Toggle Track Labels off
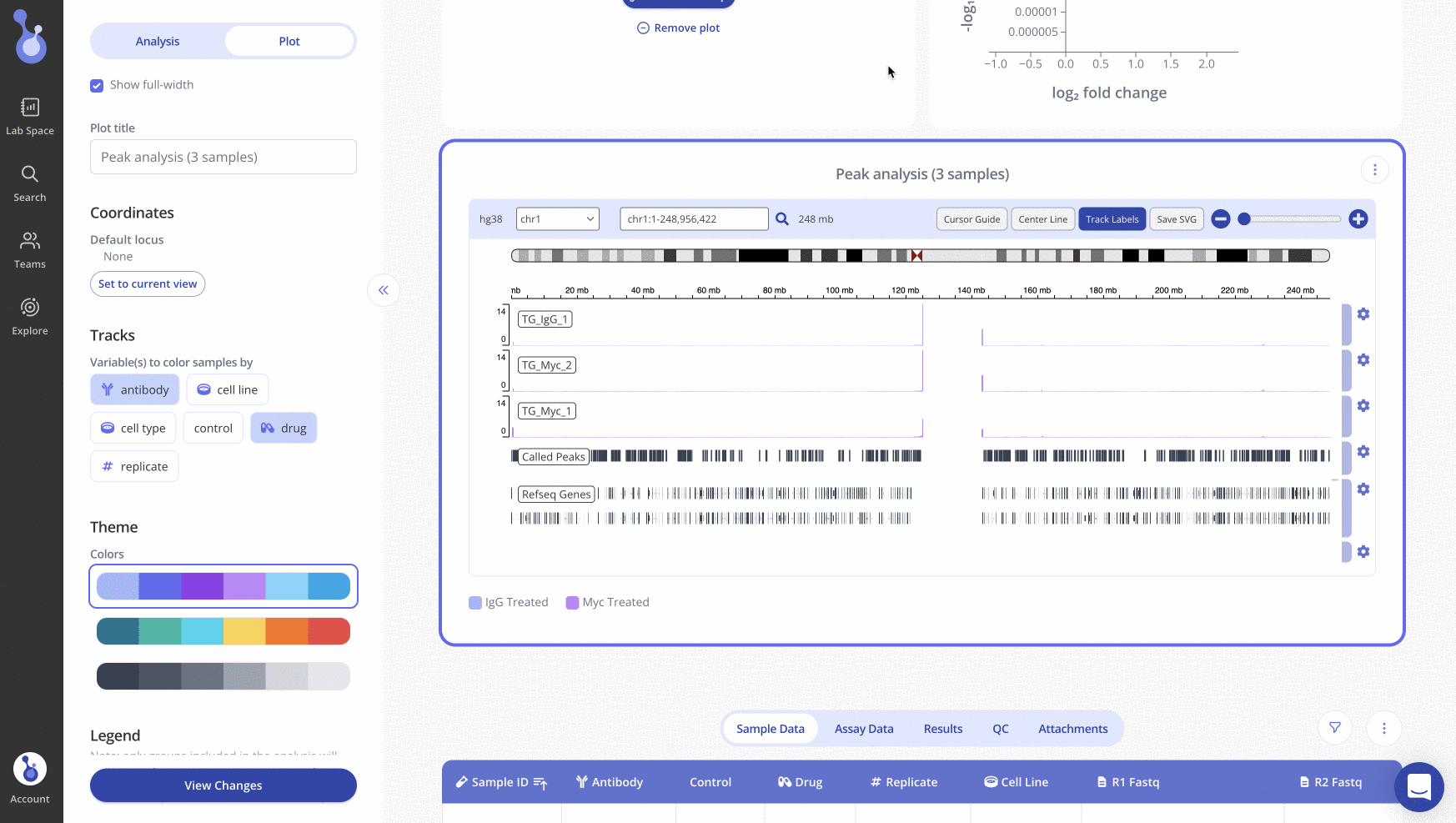Screen dimensions: 1456x823 click(1112, 219)
